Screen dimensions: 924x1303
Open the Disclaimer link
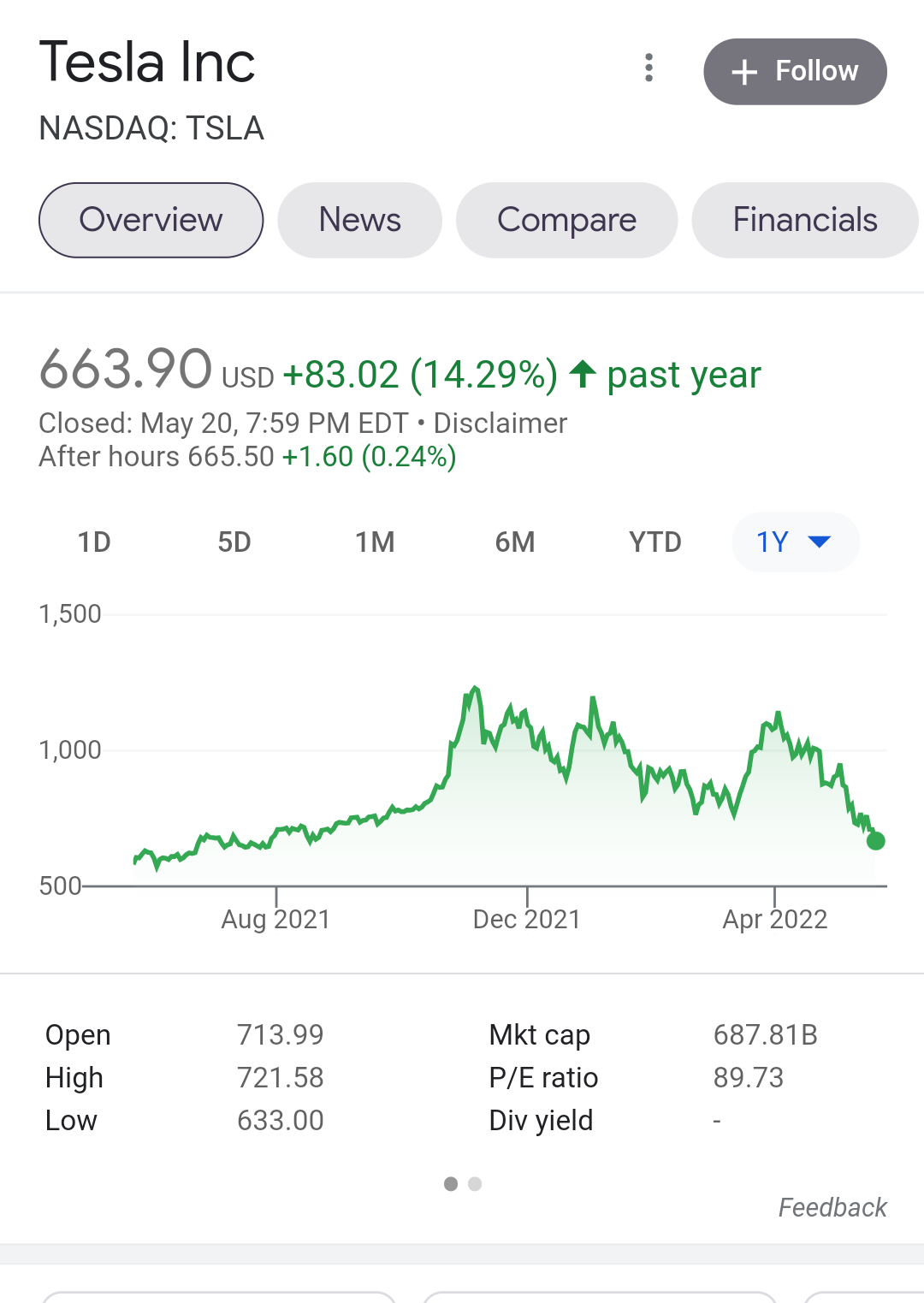coord(500,423)
